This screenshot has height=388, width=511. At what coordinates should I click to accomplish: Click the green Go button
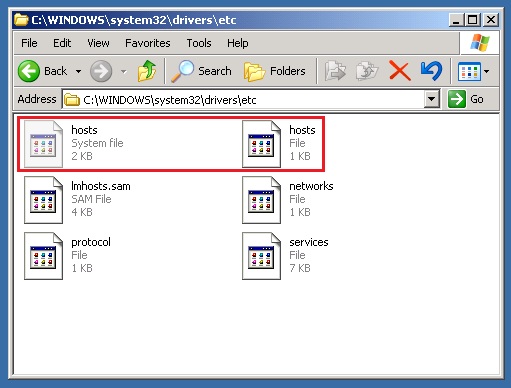[x=466, y=99]
